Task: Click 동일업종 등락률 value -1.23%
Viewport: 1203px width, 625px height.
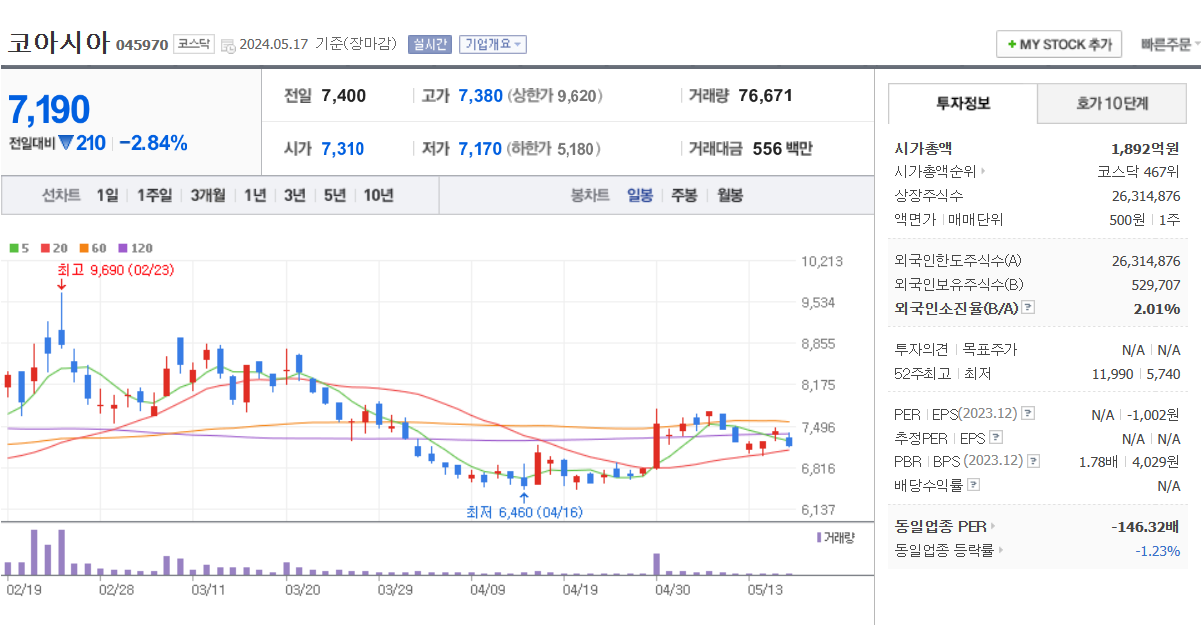Action: click(1158, 550)
